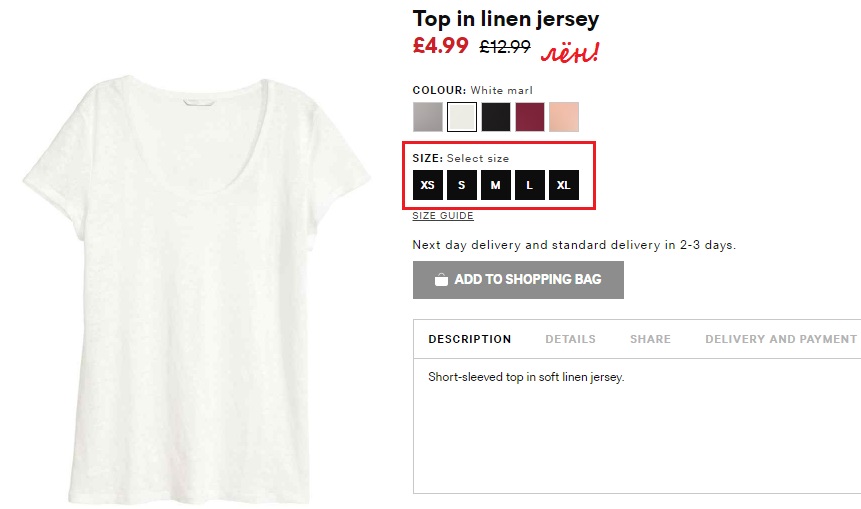
Task: Select size XL
Action: (x=564, y=185)
